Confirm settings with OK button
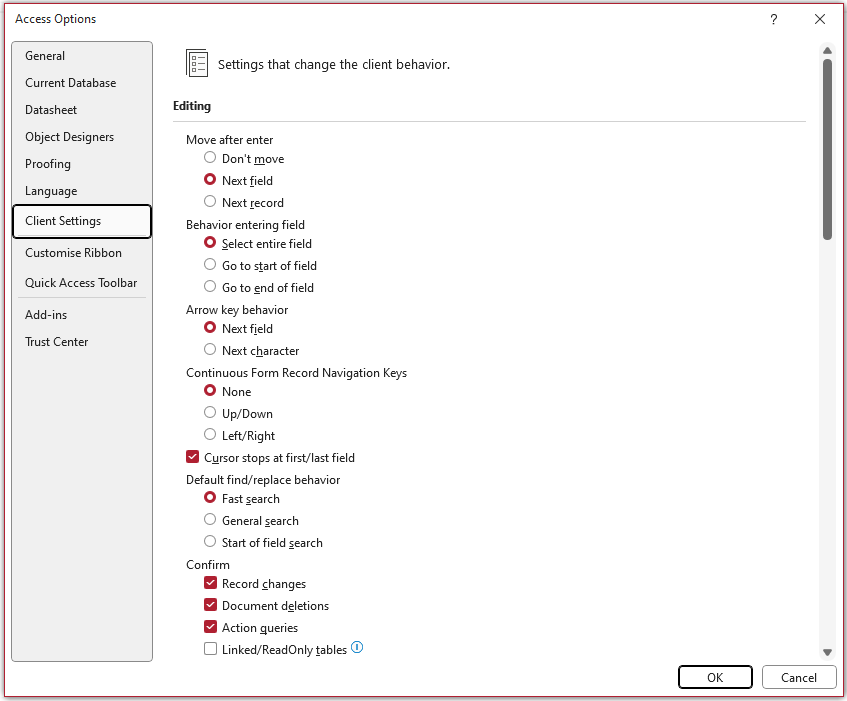The height and width of the screenshot is (701, 847). 715,677
